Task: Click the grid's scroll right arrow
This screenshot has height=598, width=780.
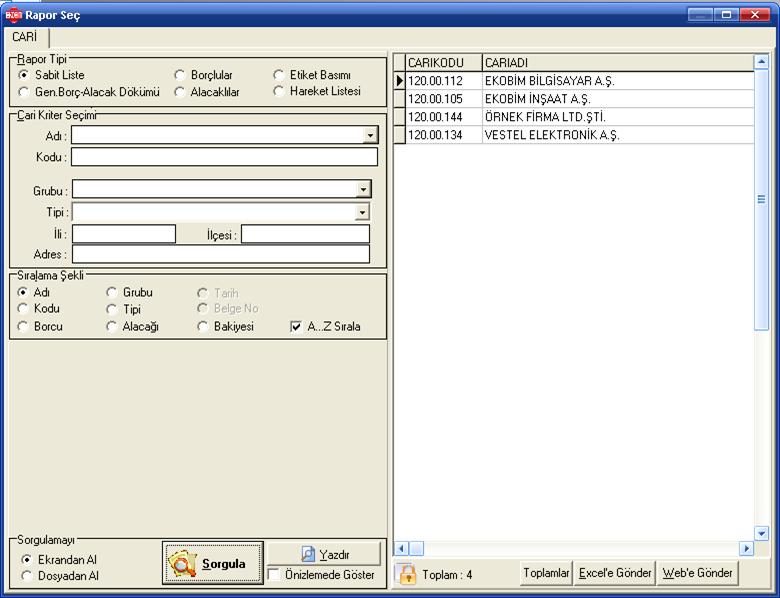Action: coord(746,549)
